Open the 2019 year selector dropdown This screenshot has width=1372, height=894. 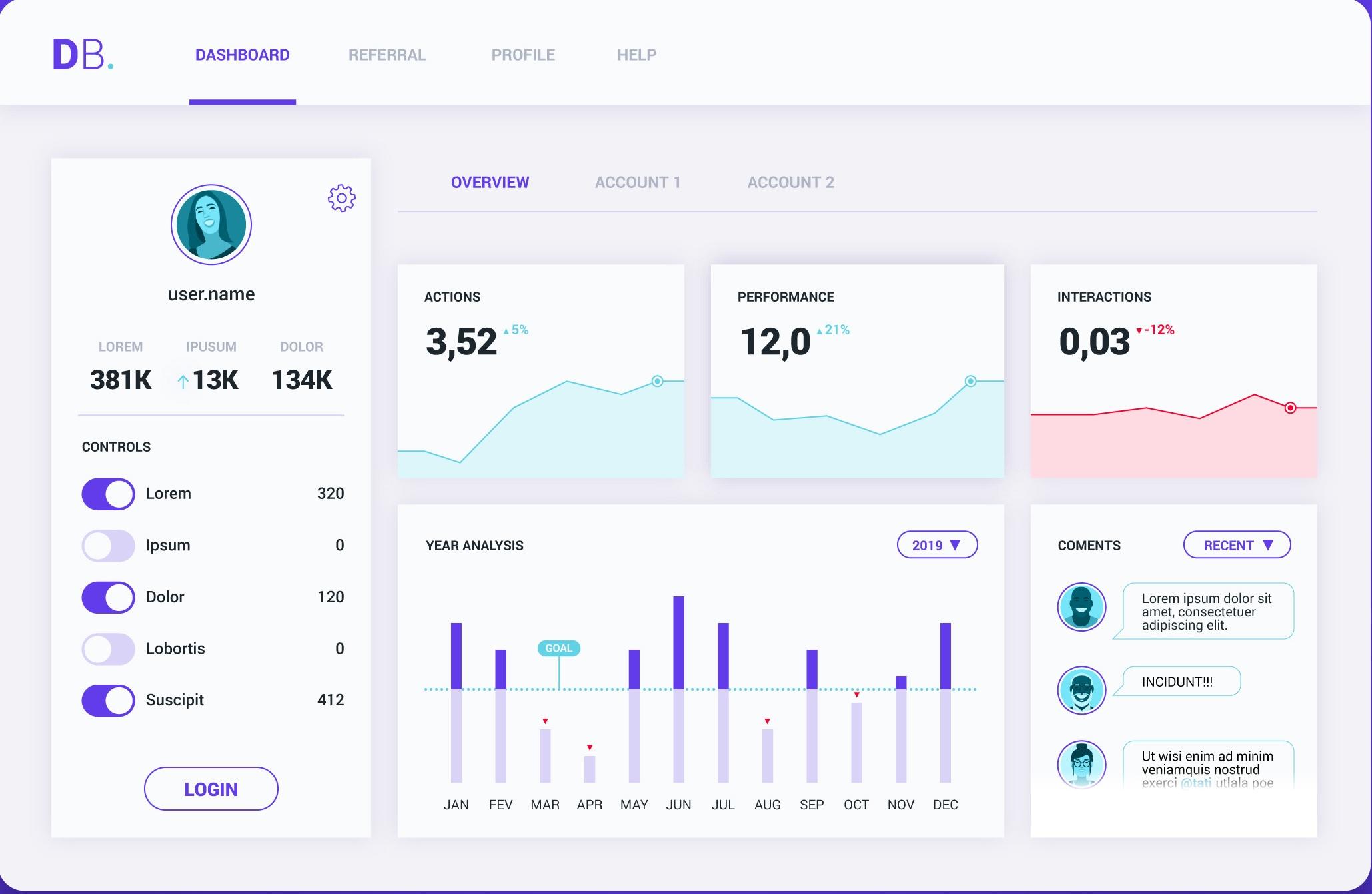(x=937, y=545)
